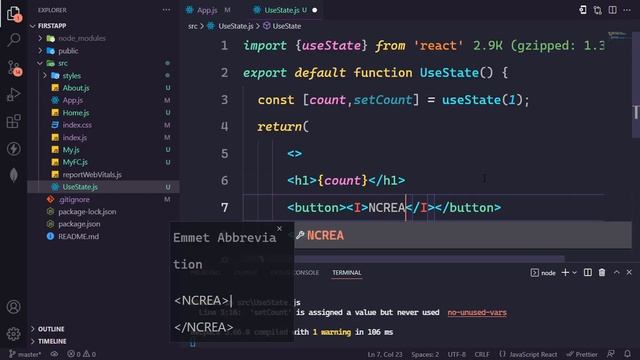Screen dimensions: 640x360
Task: Click the Open Changes icon in editor toolbar
Action: [583, 10]
